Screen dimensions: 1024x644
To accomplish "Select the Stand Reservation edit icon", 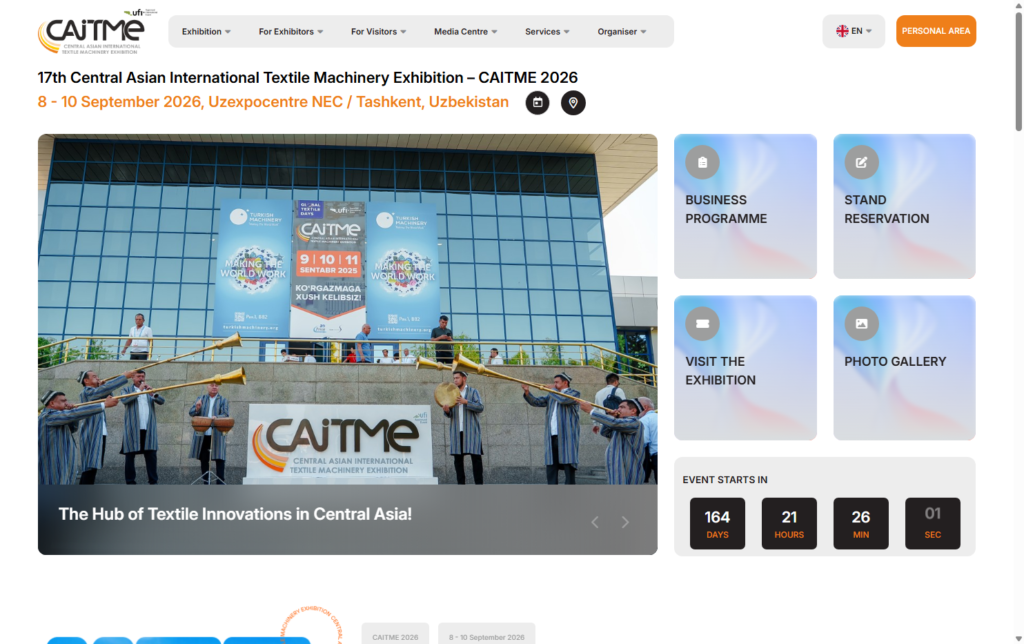I will click(x=861, y=162).
